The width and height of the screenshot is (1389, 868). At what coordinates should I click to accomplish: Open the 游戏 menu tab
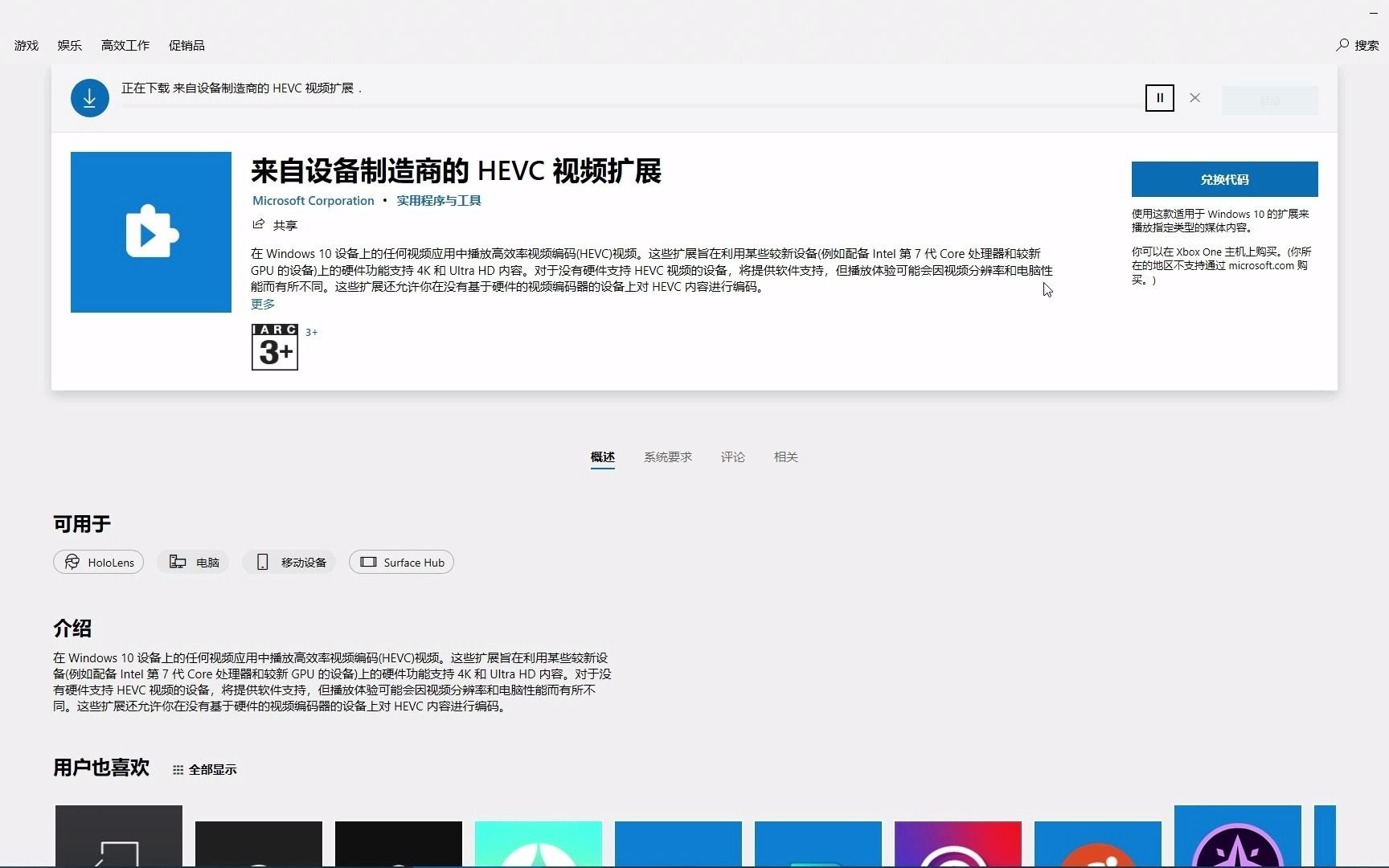tap(27, 46)
